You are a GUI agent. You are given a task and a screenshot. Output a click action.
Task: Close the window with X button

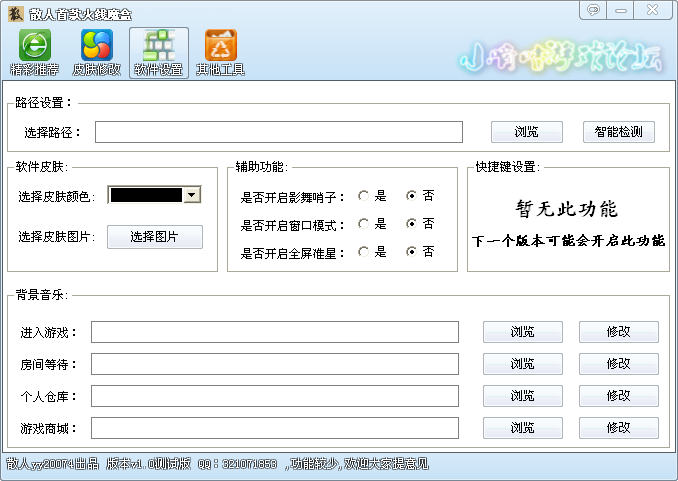tap(652, 10)
